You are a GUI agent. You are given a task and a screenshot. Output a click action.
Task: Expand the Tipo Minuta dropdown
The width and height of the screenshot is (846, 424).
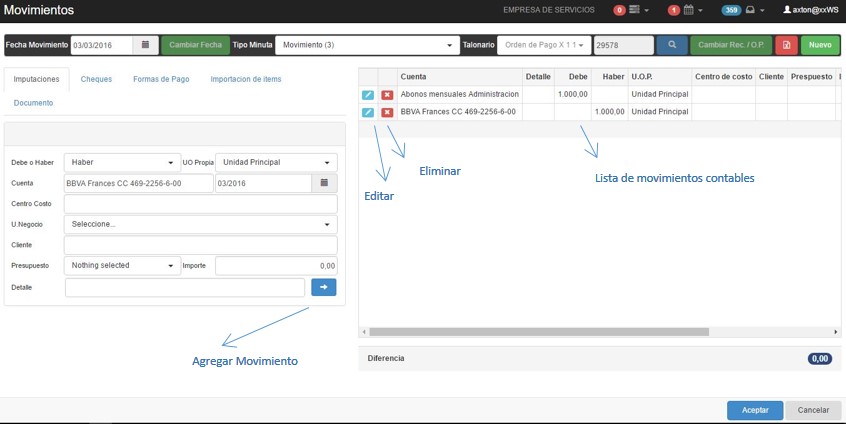pyautogui.click(x=366, y=45)
